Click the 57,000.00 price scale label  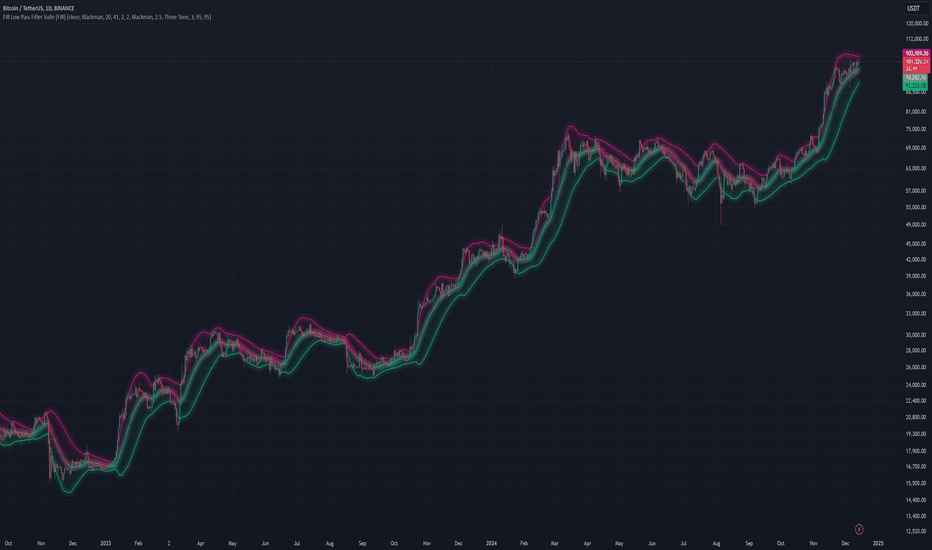pos(917,191)
